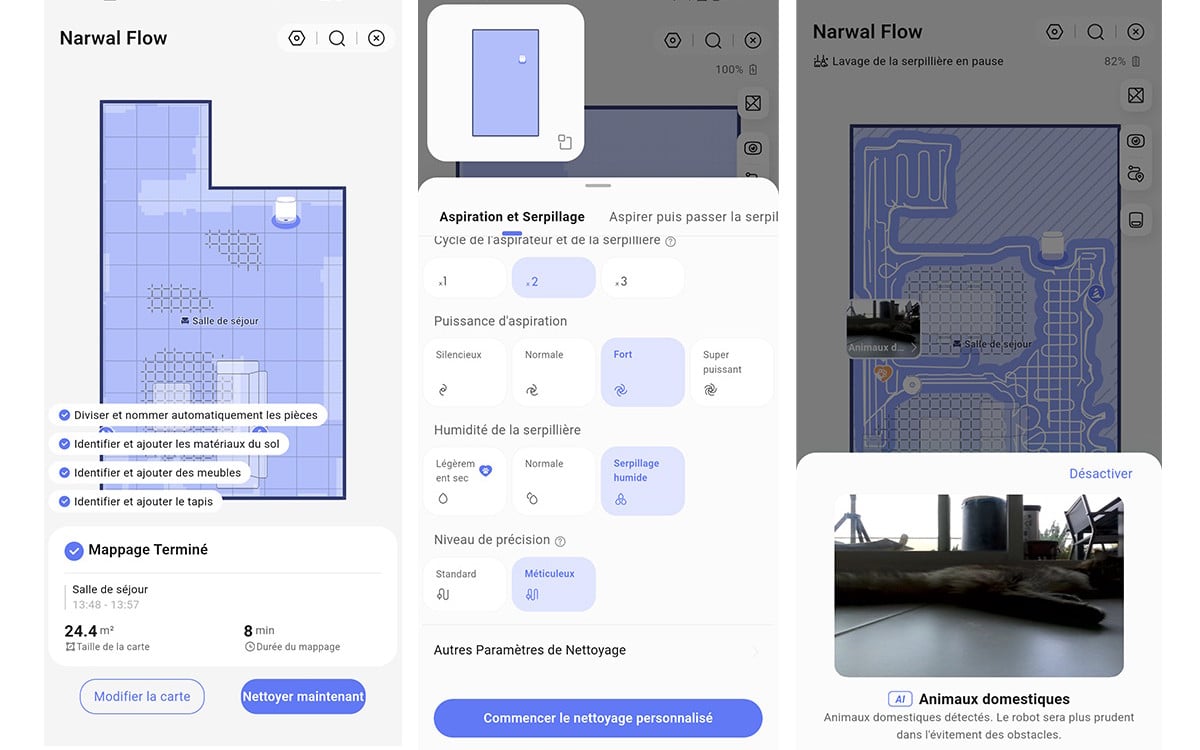Image resolution: width=1200 pixels, height=750 pixels.
Task: Tap the 13:48 - 13:57 time range
Action: (x=106, y=605)
